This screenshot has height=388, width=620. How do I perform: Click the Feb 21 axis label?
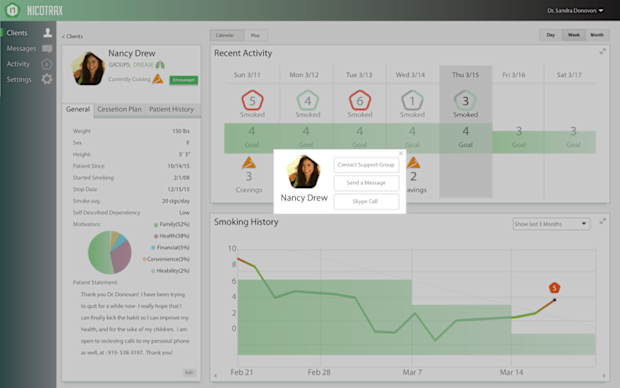(x=242, y=372)
